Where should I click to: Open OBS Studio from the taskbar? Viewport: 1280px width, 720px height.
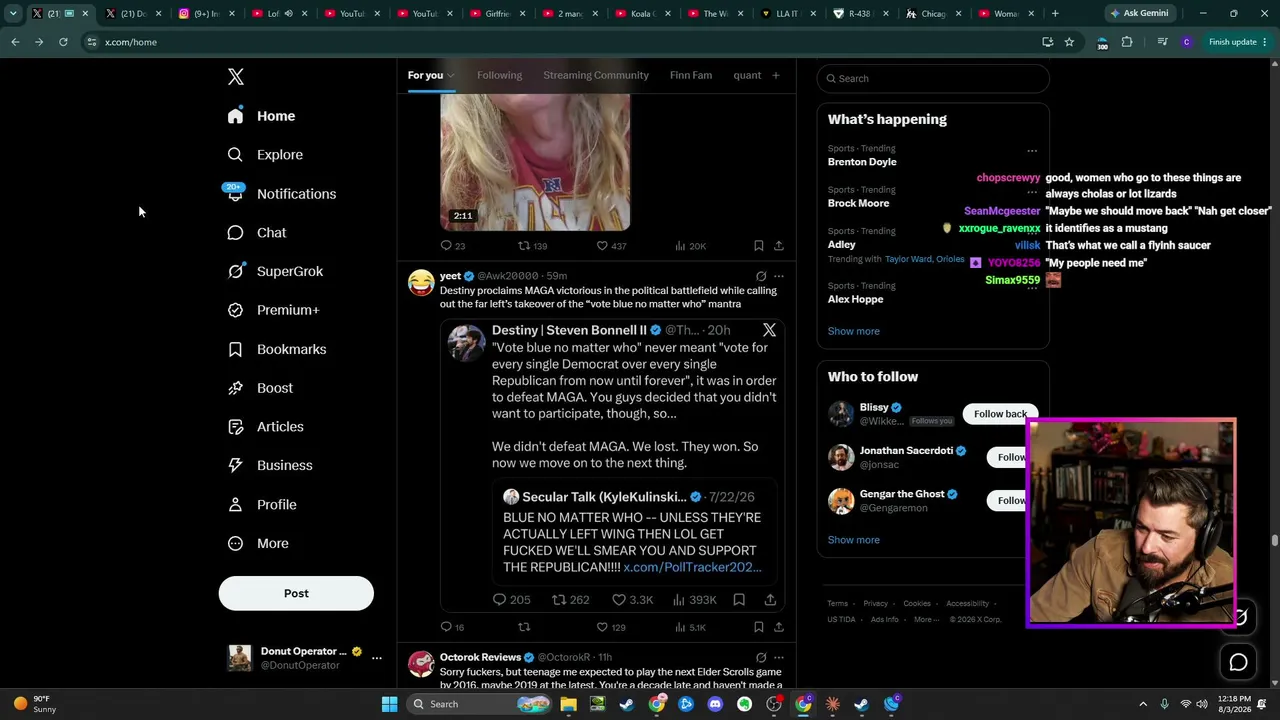774,704
